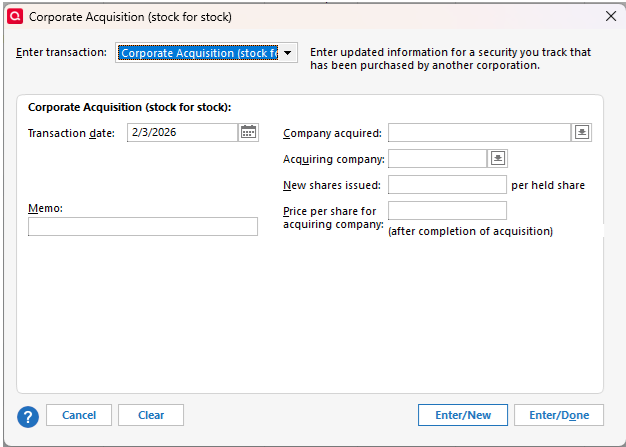
Task: Focus the Acquiring company text field
Action: [437, 158]
